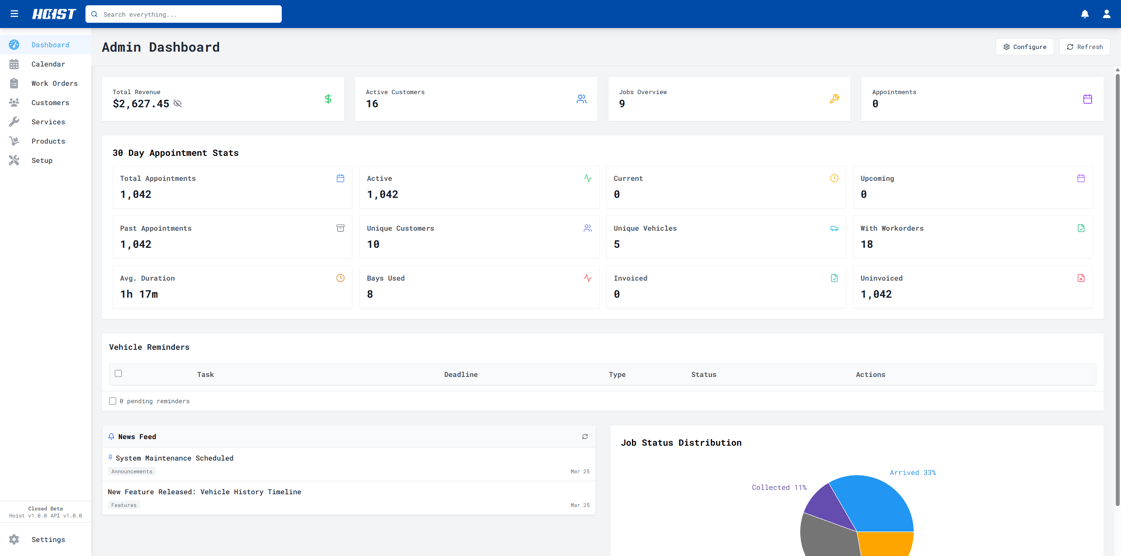Click the Active stat pulse icon
Image resolution: width=1121 pixels, height=556 pixels.
(588, 178)
